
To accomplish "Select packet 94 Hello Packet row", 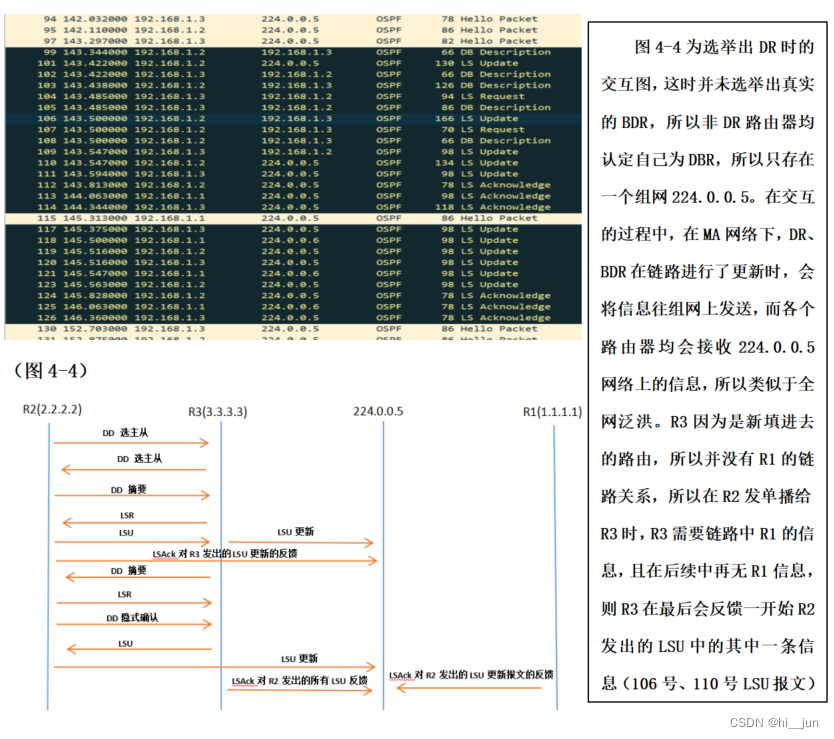I will click(x=293, y=19).
